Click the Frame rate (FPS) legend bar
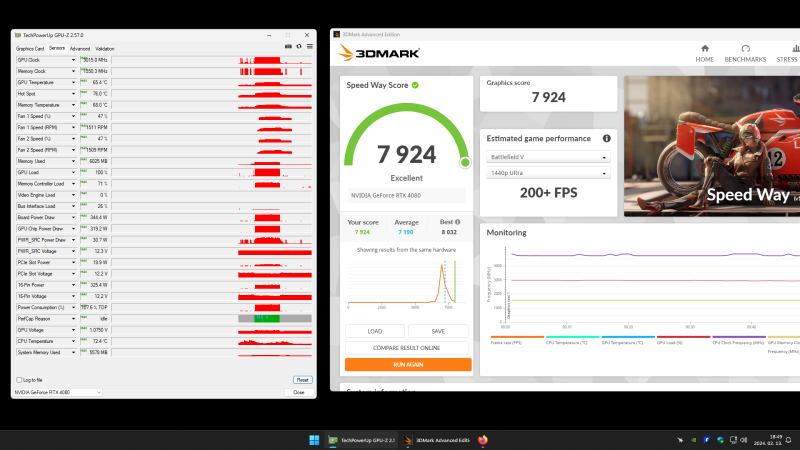This screenshot has height=450, width=800. click(x=517, y=337)
